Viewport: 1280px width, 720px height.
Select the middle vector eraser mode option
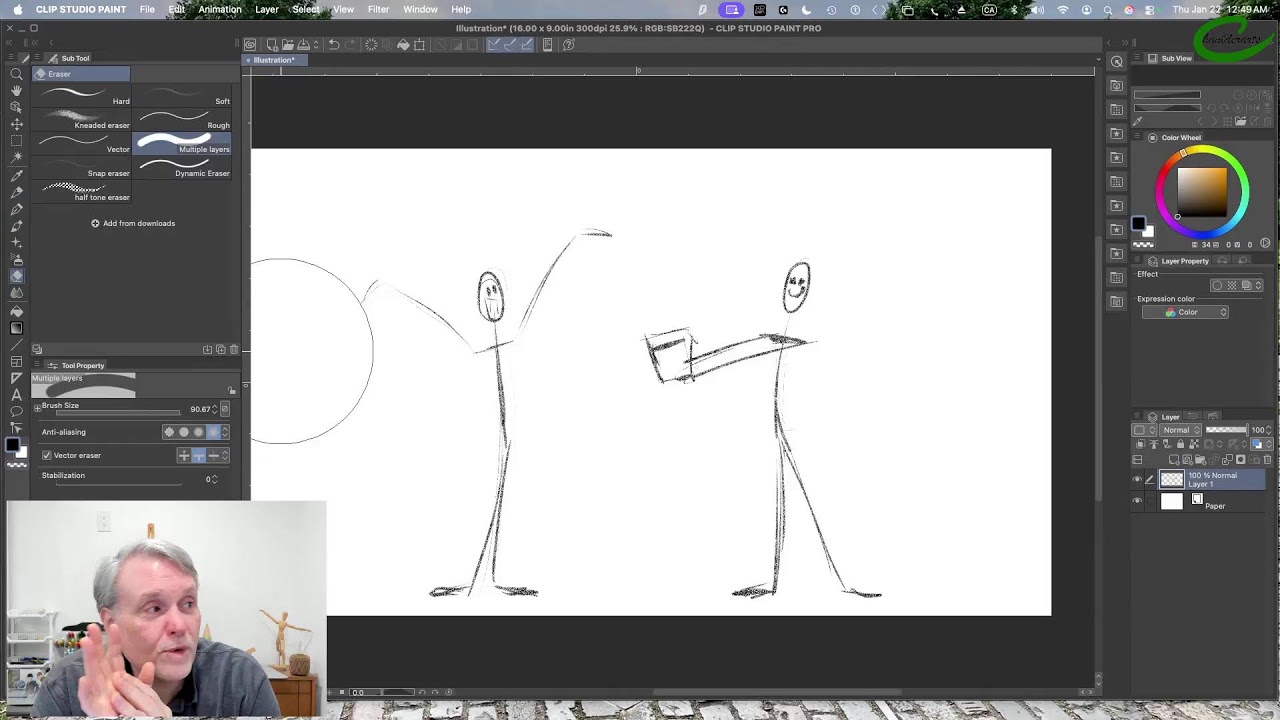[x=198, y=455]
